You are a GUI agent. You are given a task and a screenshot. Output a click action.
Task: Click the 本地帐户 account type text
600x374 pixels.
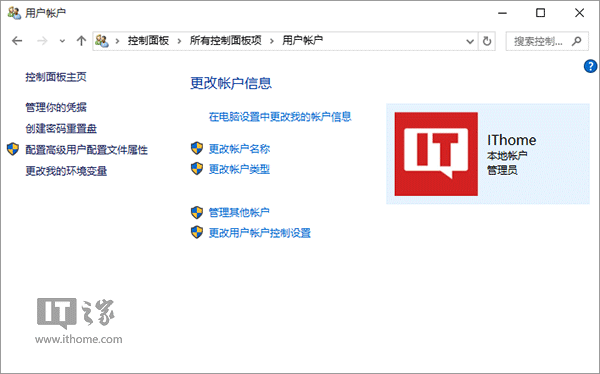(507, 155)
